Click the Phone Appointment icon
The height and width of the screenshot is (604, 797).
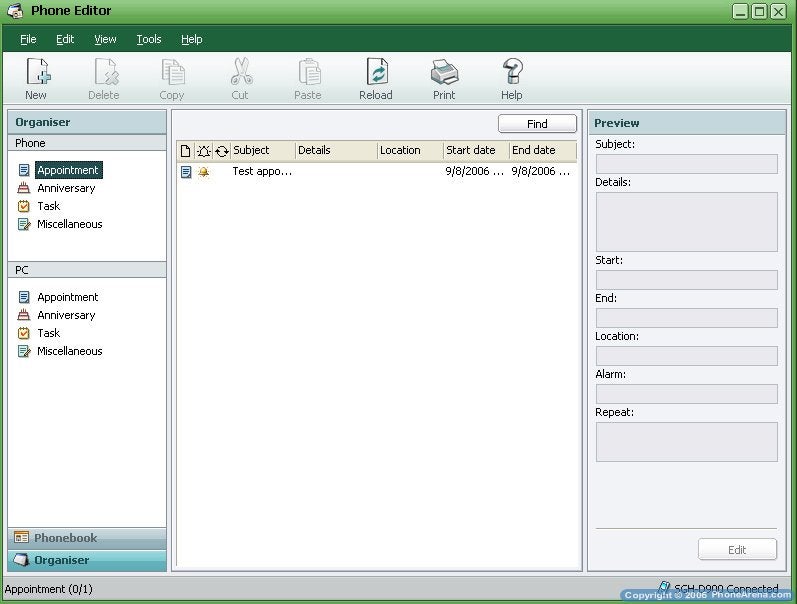pyautogui.click(x=24, y=170)
